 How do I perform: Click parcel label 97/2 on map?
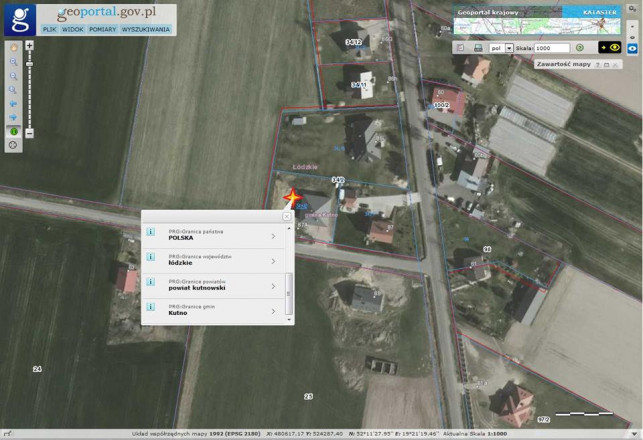point(543,420)
